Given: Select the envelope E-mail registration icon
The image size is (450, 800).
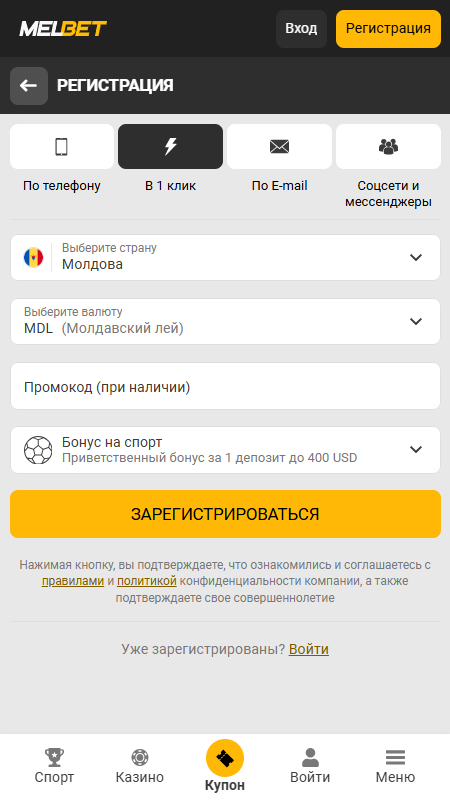Looking at the screenshot, I should [279, 146].
